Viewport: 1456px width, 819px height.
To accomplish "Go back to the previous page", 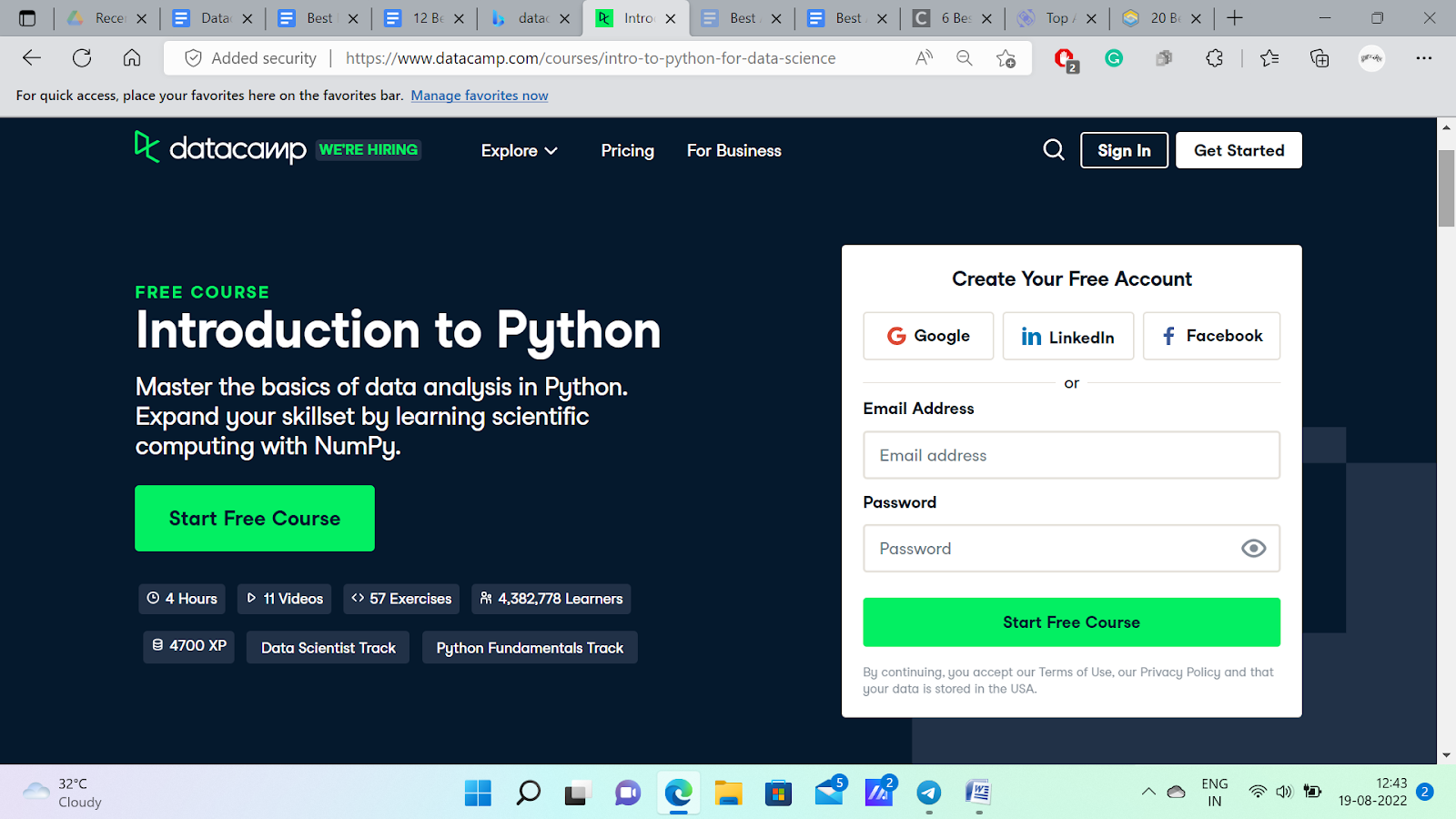I will tap(32, 58).
